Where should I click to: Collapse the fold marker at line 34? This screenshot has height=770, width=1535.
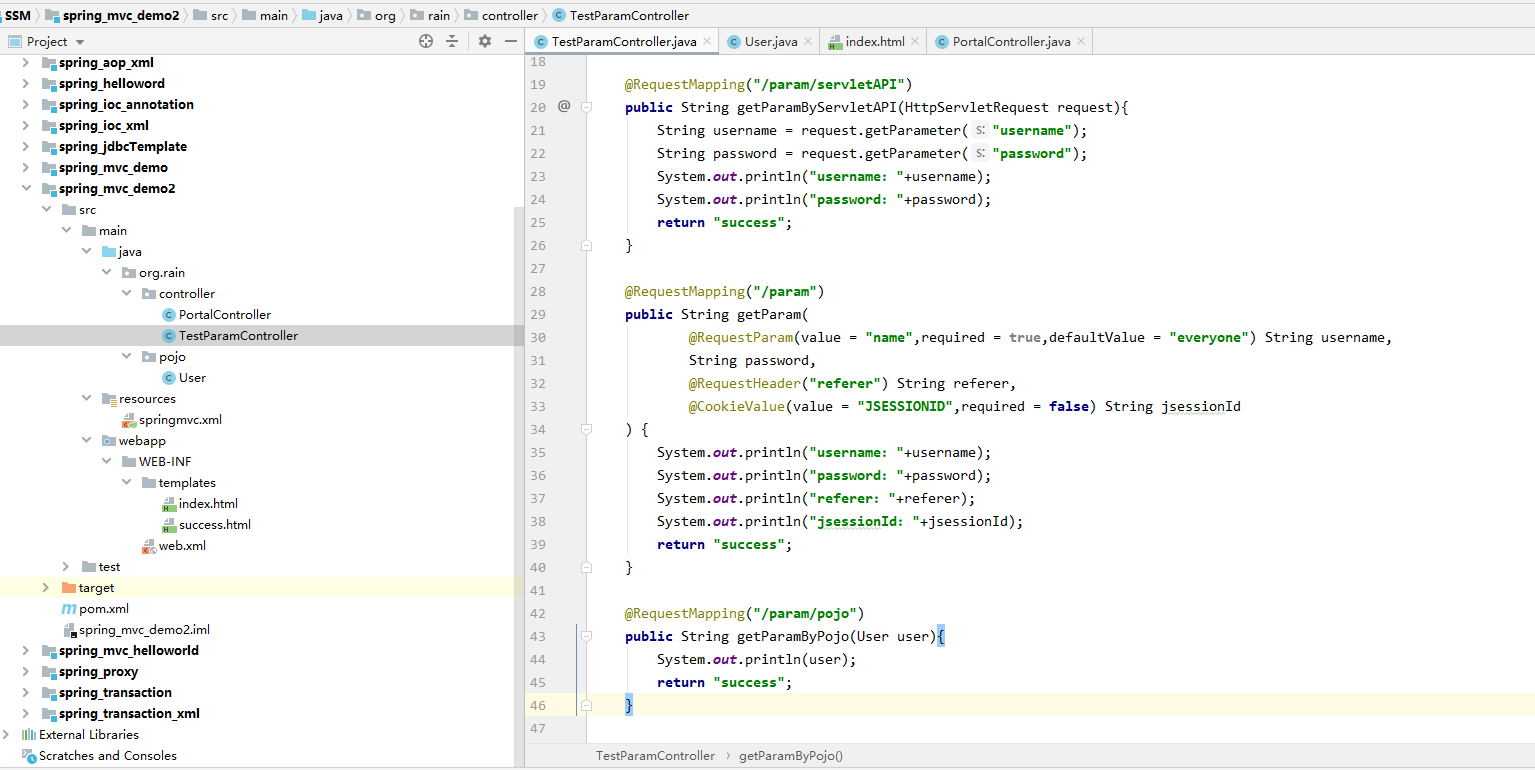(587, 429)
